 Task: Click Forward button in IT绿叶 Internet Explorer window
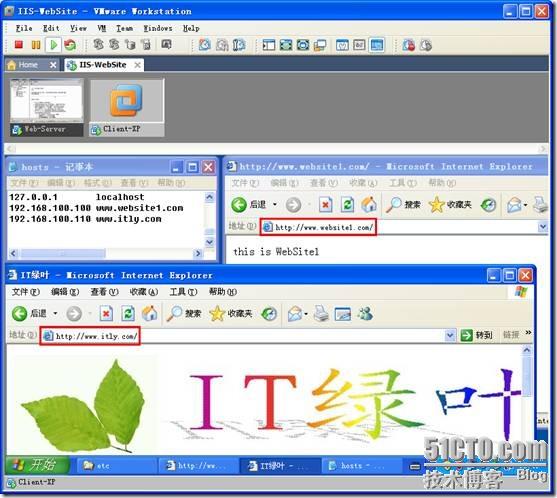tap(74, 314)
